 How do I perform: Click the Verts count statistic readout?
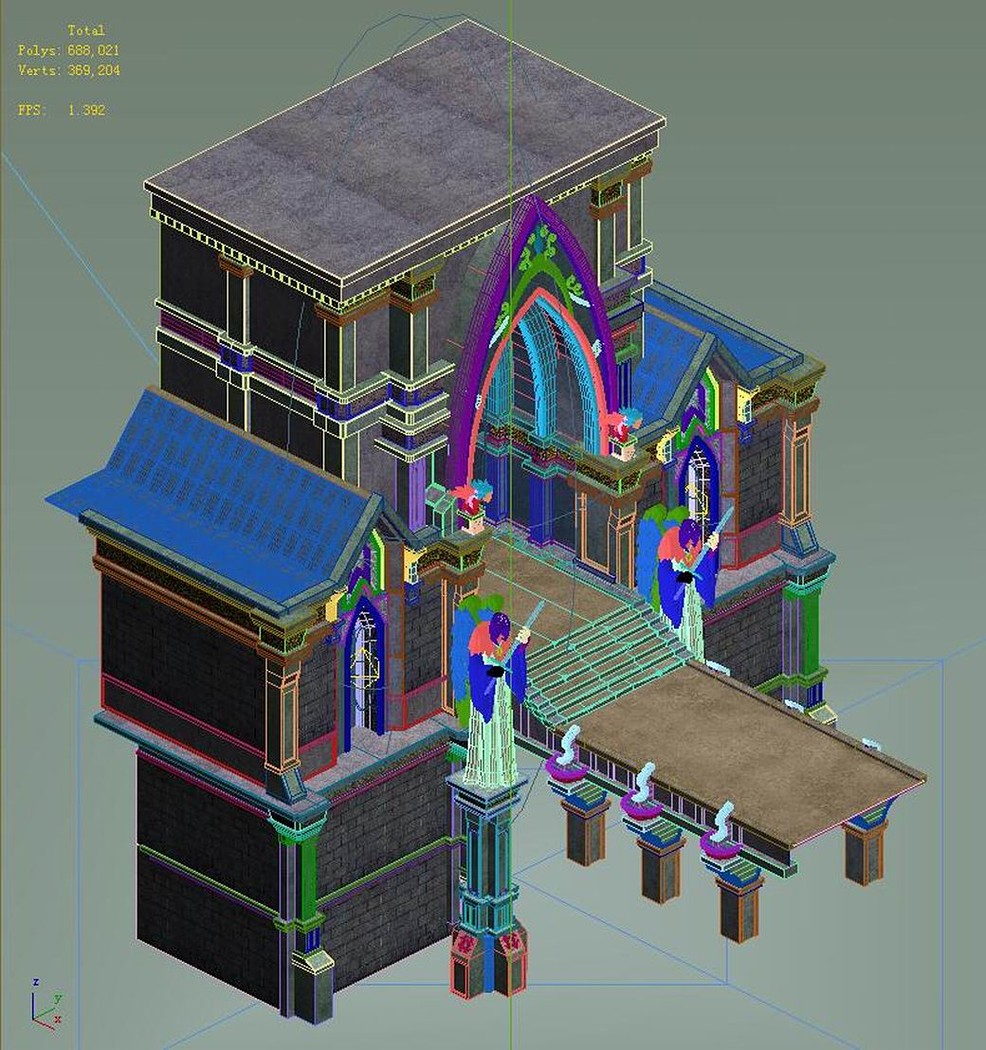(x=69, y=70)
